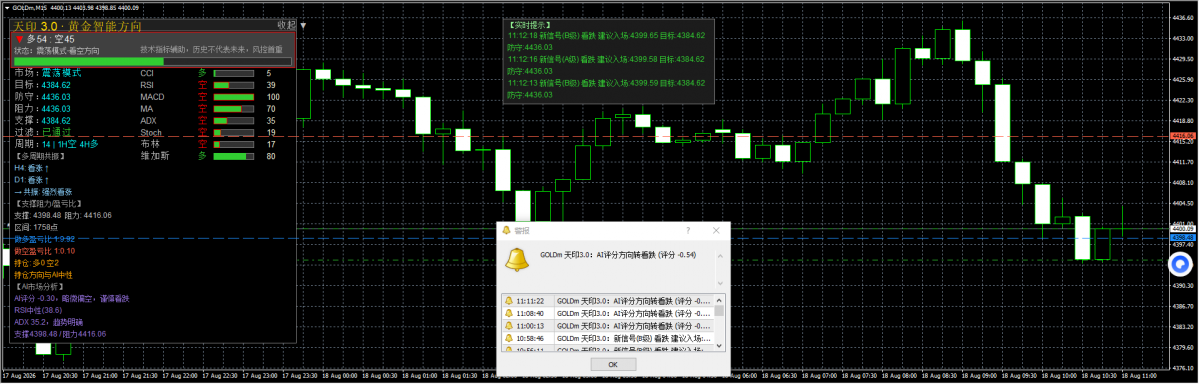Click the MA strength bar
Viewport: 1199px width, 384px height.
coord(233,109)
